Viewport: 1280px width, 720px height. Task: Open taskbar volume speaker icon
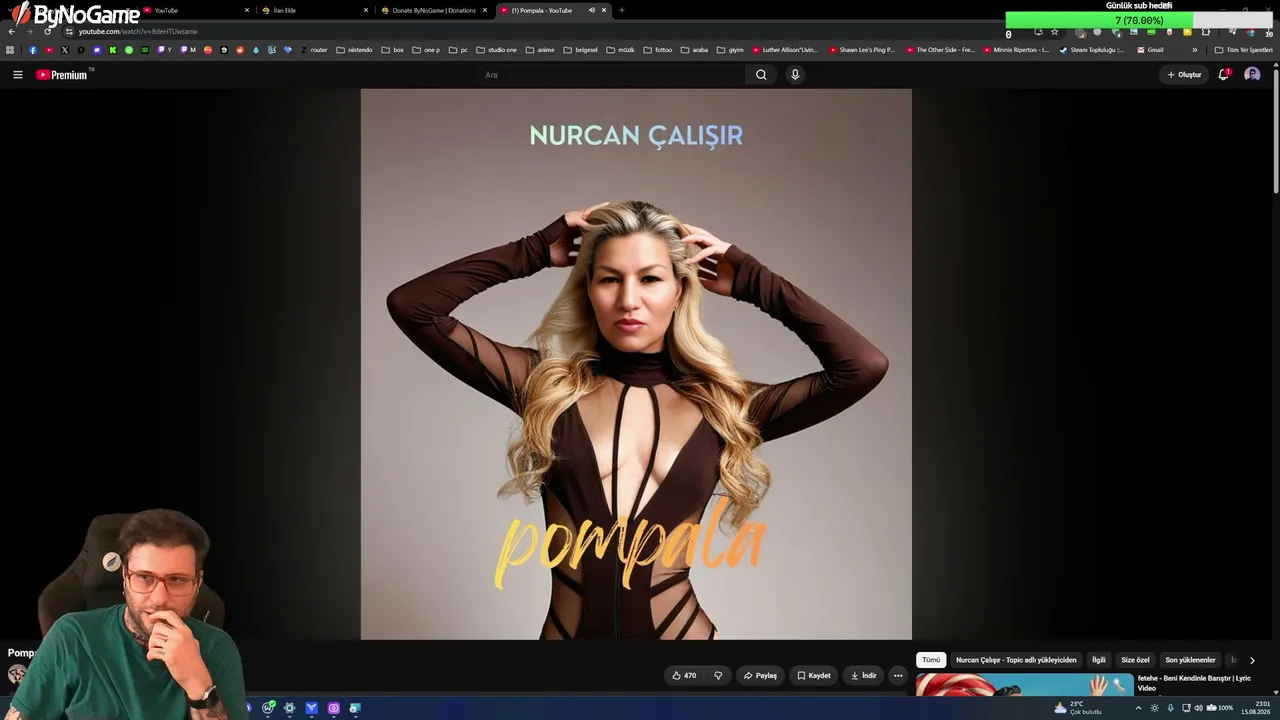1198,708
